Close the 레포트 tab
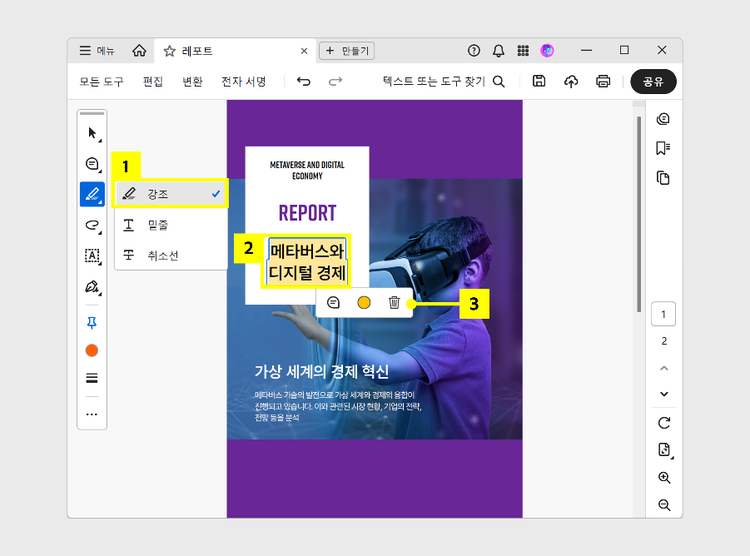Image resolution: width=750 pixels, height=556 pixels. point(304,51)
